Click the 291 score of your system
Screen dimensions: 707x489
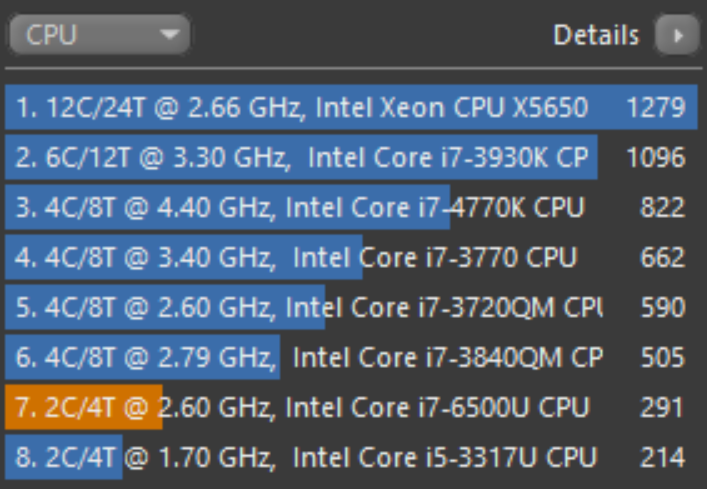(662, 407)
